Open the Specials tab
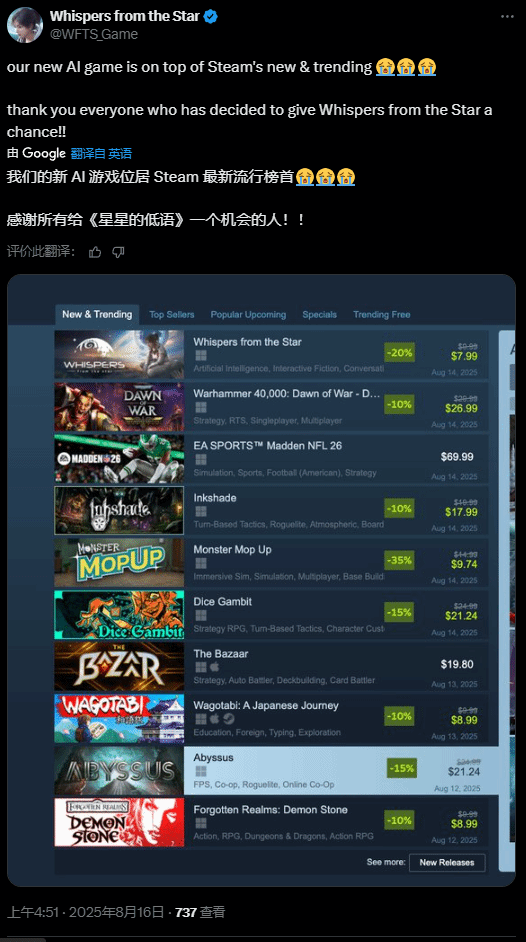Image resolution: width=526 pixels, height=942 pixels. click(x=319, y=314)
